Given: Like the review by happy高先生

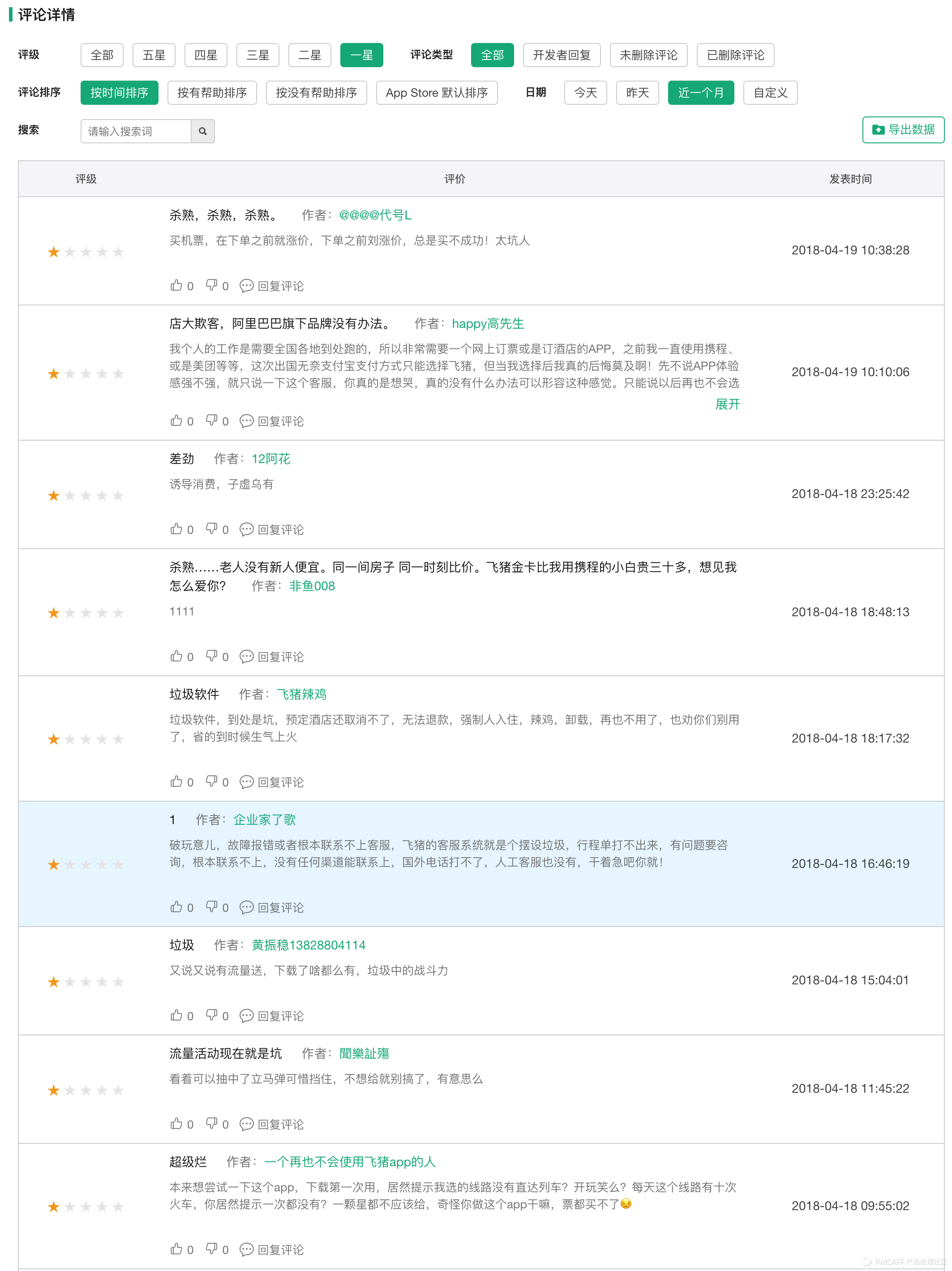Looking at the screenshot, I should click(176, 421).
